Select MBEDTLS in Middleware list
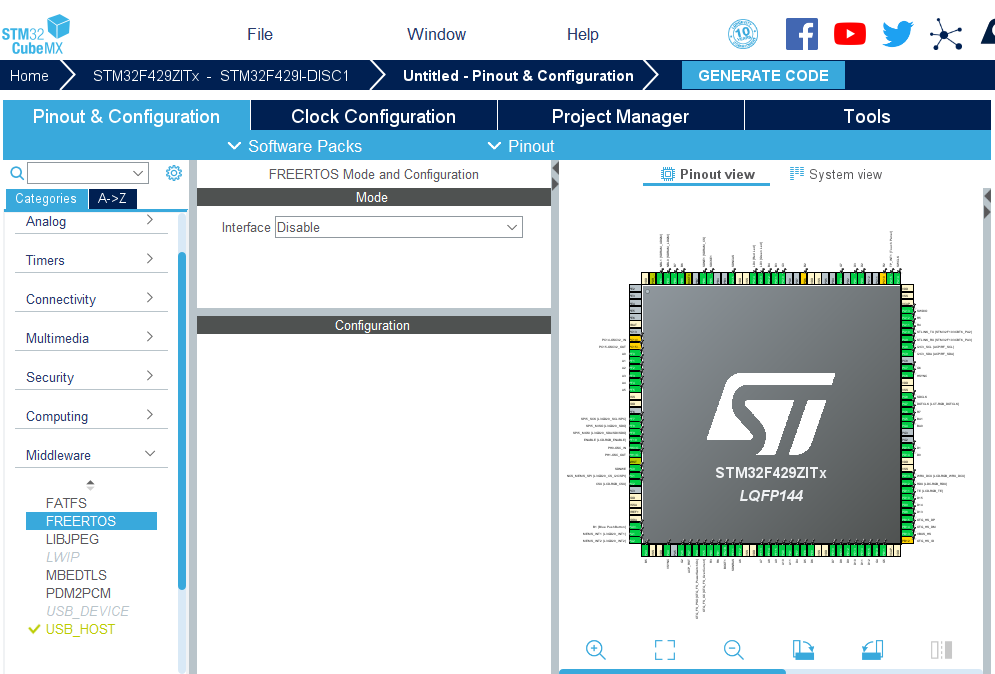 (x=76, y=575)
